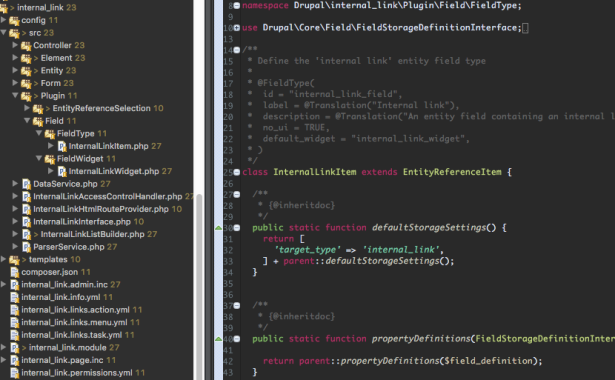The width and height of the screenshot is (615, 380).
Task: Click the InternalLinkInterface.php file icon
Action: (x=26, y=222)
